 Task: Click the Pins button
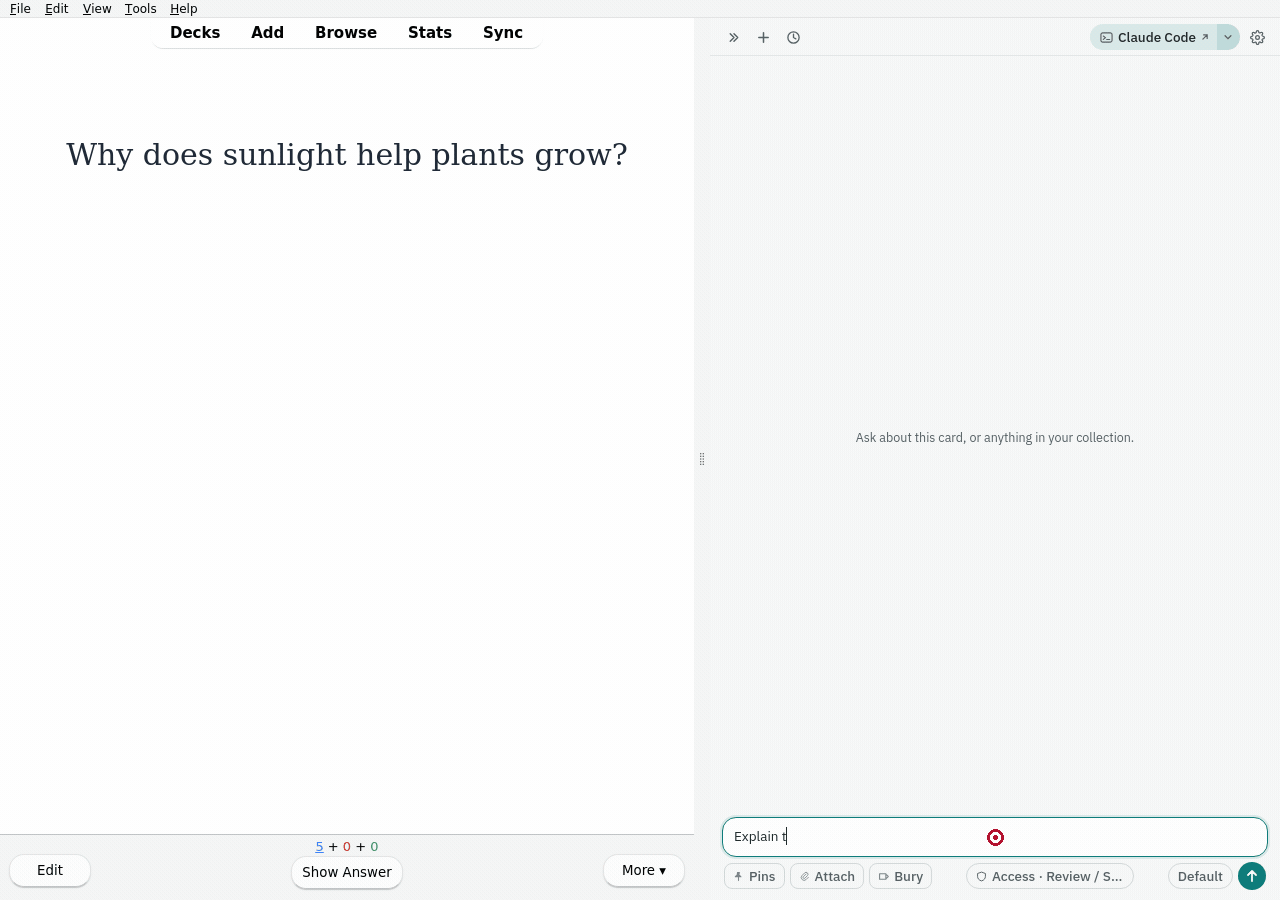point(754,876)
